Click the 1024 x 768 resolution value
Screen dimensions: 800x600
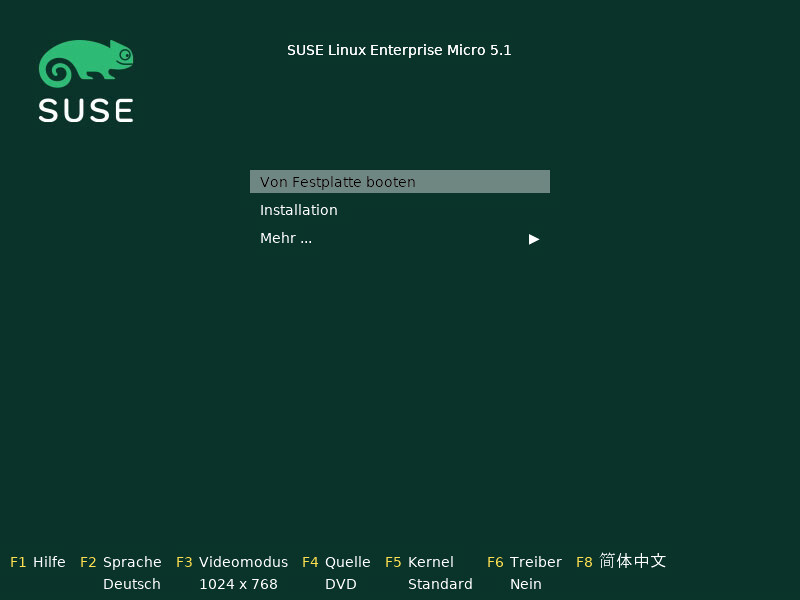click(238, 584)
